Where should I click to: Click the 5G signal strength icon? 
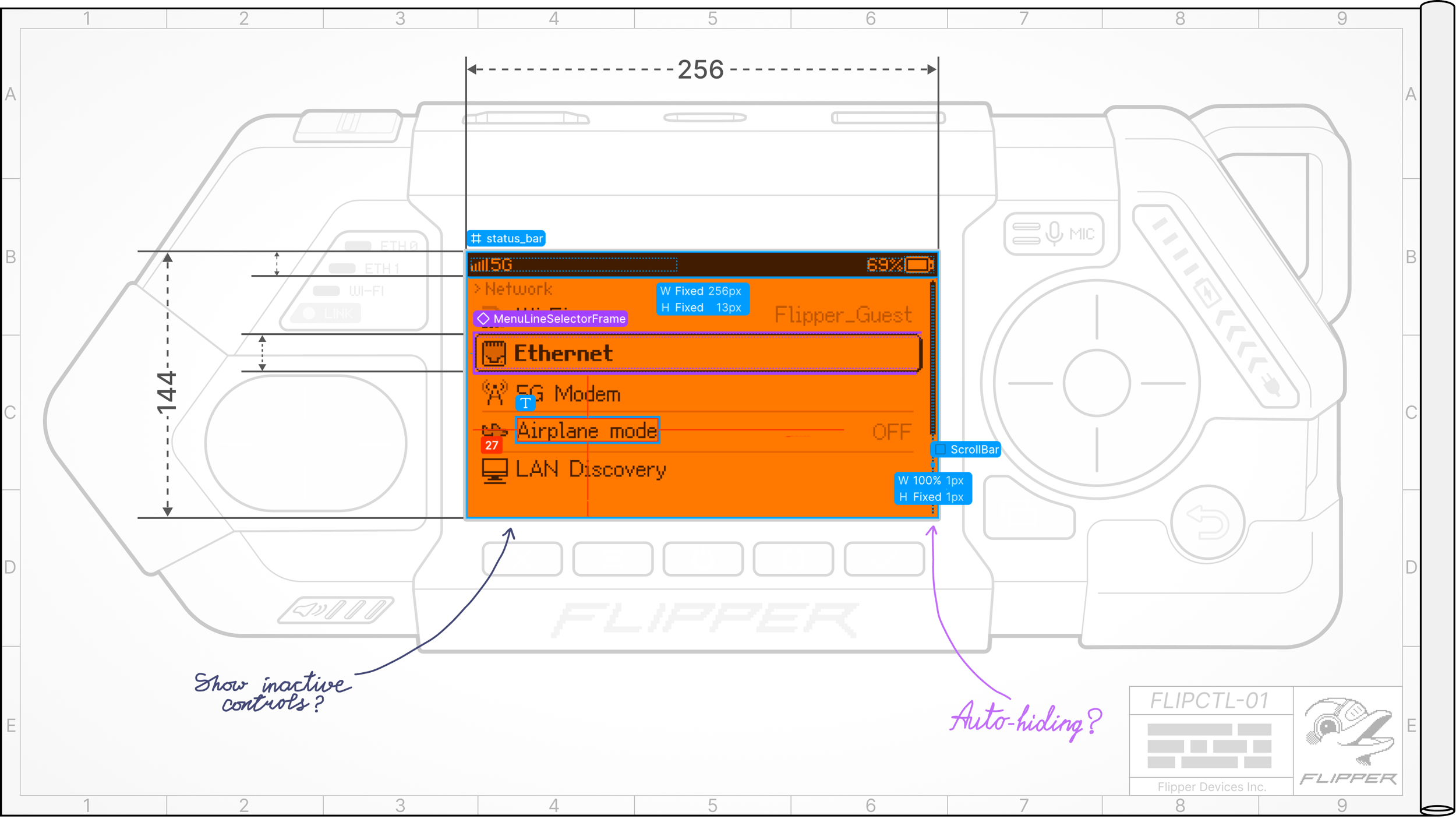480,266
